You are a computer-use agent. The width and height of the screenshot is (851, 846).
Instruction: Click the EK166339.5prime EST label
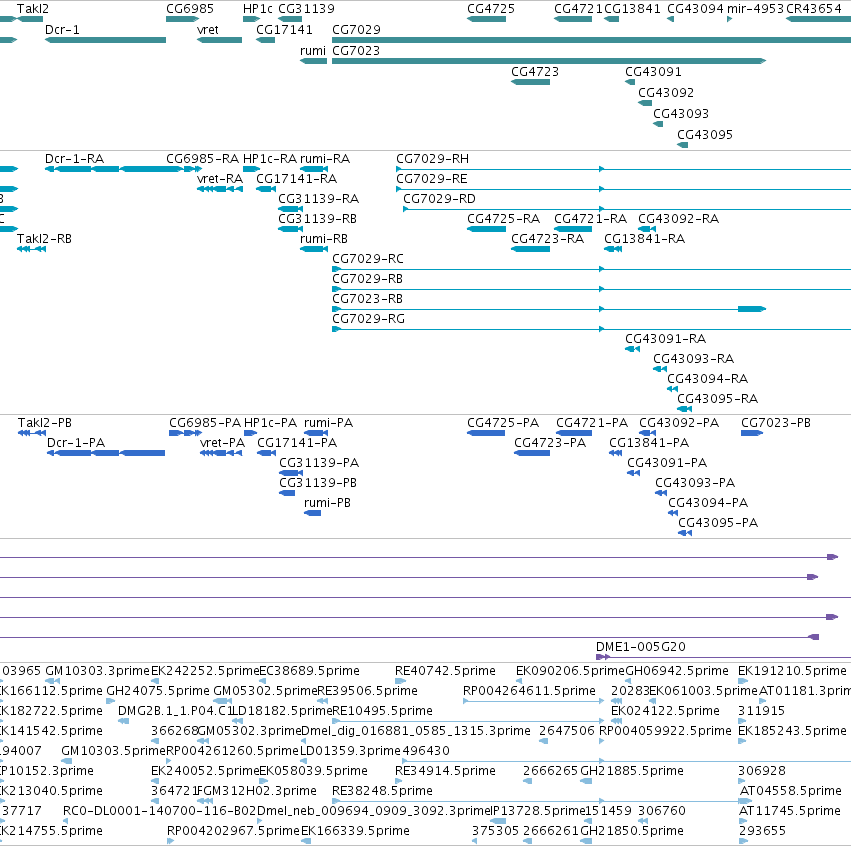click(x=355, y=831)
